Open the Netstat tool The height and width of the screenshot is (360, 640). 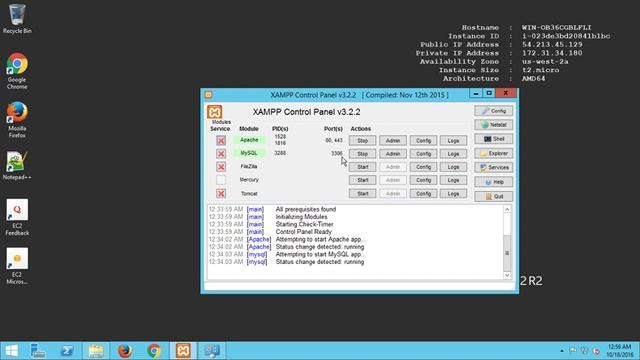pyautogui.click(x=493, y=125)
